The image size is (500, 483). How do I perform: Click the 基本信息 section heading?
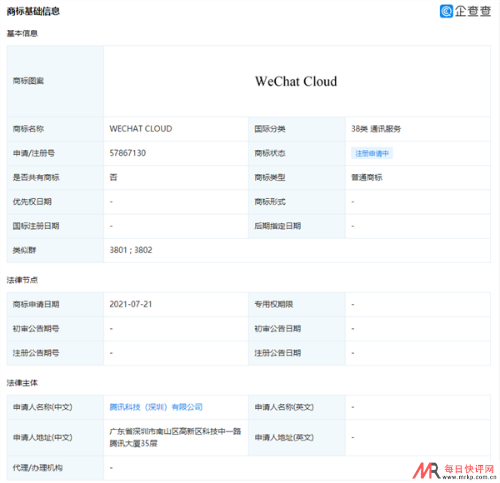[x=22, y=33]
